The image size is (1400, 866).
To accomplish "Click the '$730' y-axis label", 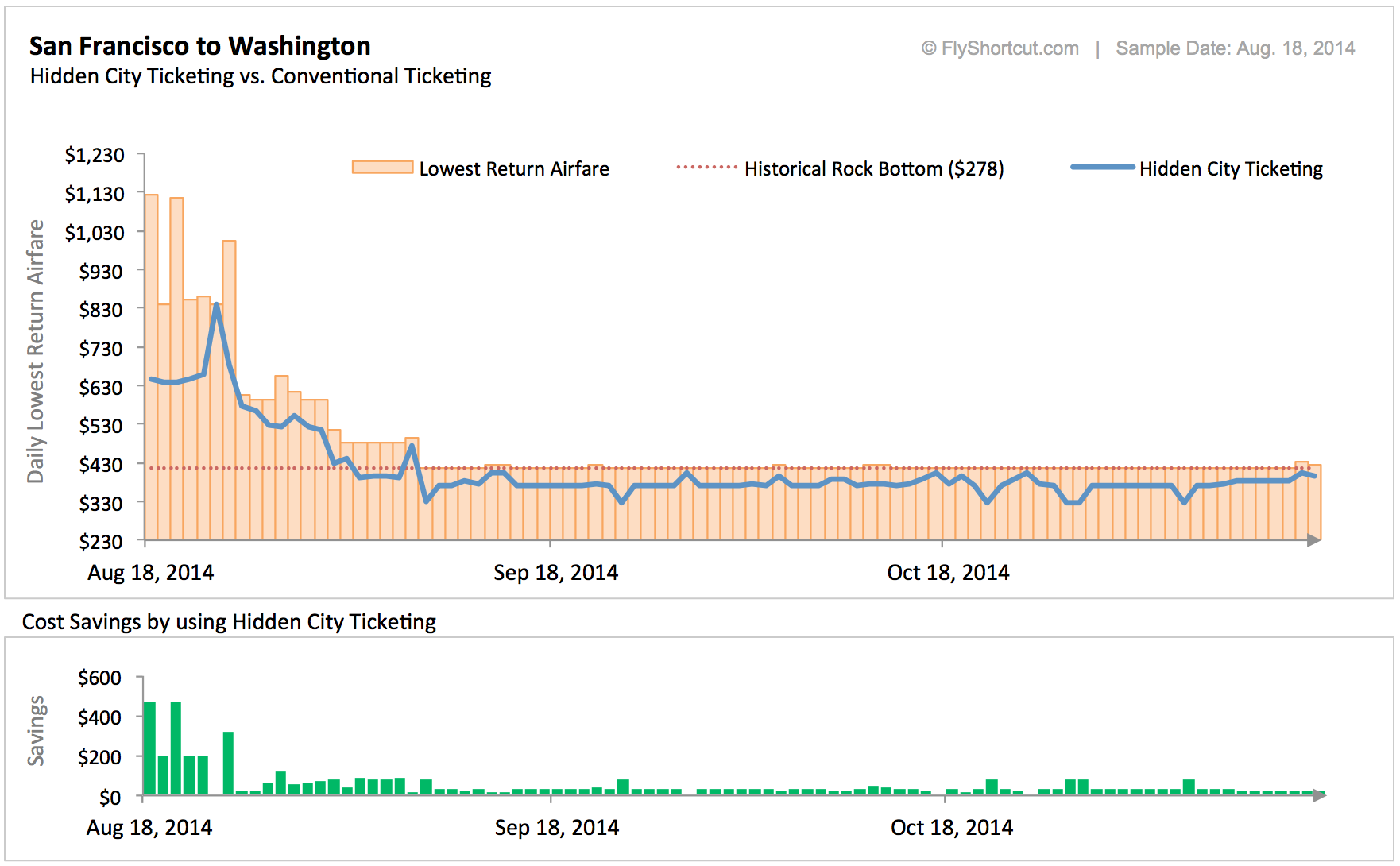I will tap(101, 349).
